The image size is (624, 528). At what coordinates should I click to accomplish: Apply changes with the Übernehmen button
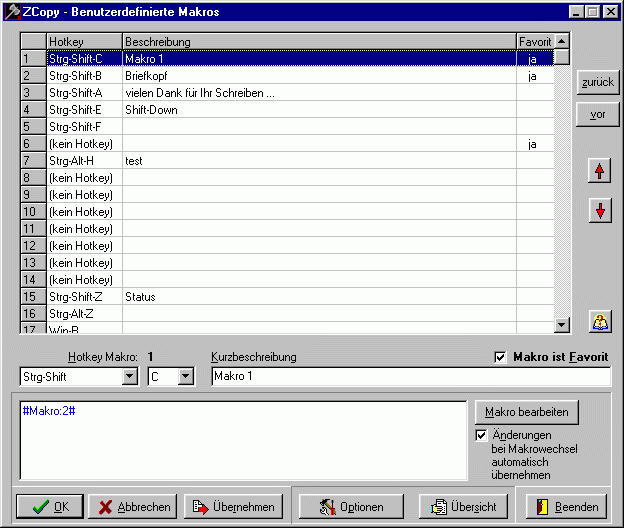(x=234, y=507)
